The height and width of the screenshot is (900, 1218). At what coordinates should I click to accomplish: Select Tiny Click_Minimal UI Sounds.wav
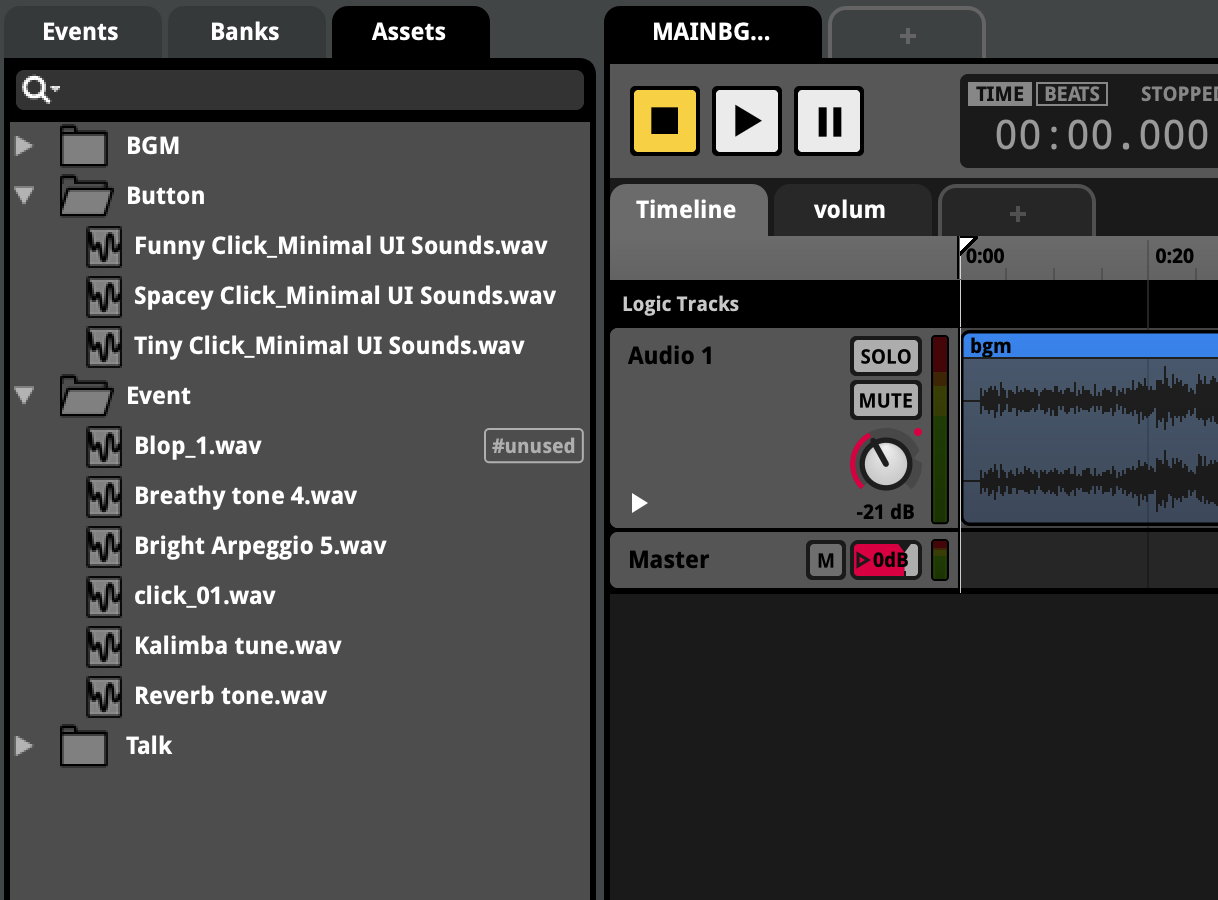coord(329,346)
